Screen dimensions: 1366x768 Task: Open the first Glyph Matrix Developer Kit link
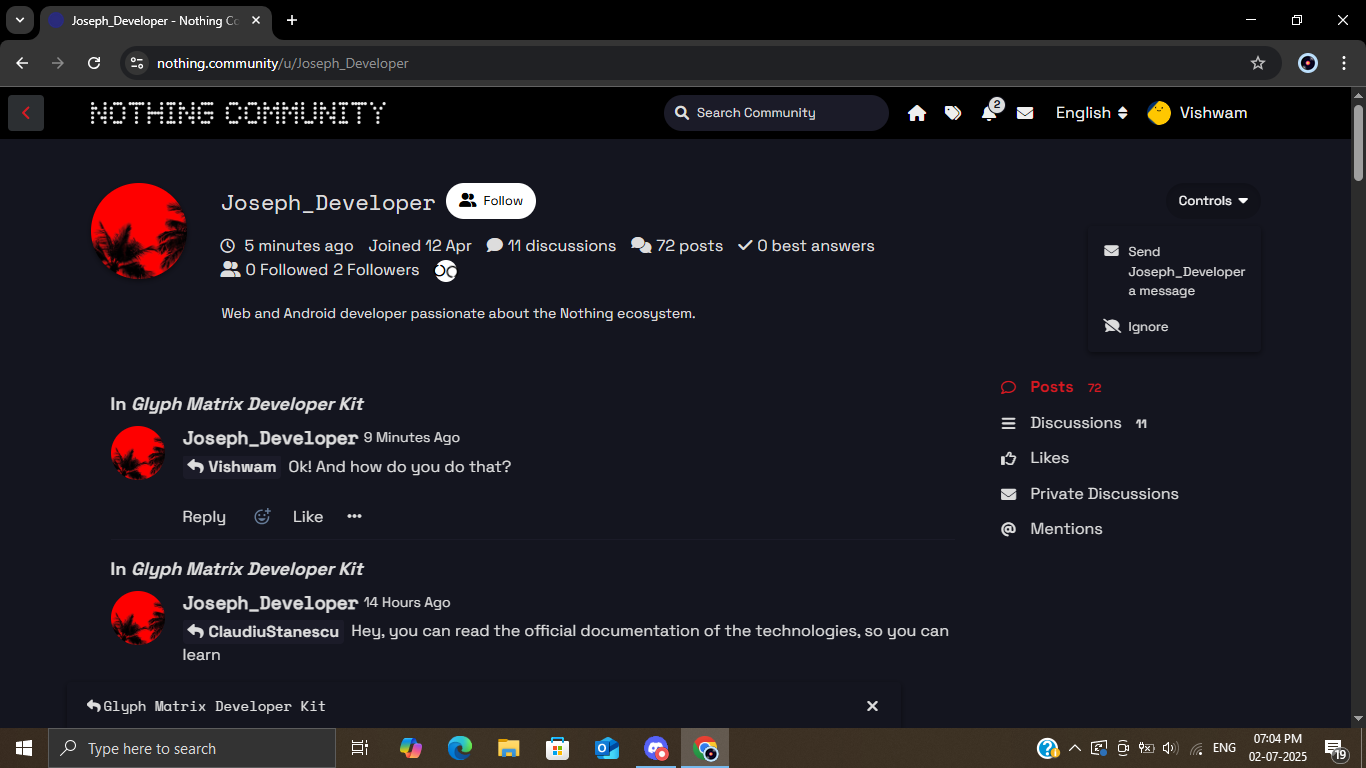click(247, 404)
